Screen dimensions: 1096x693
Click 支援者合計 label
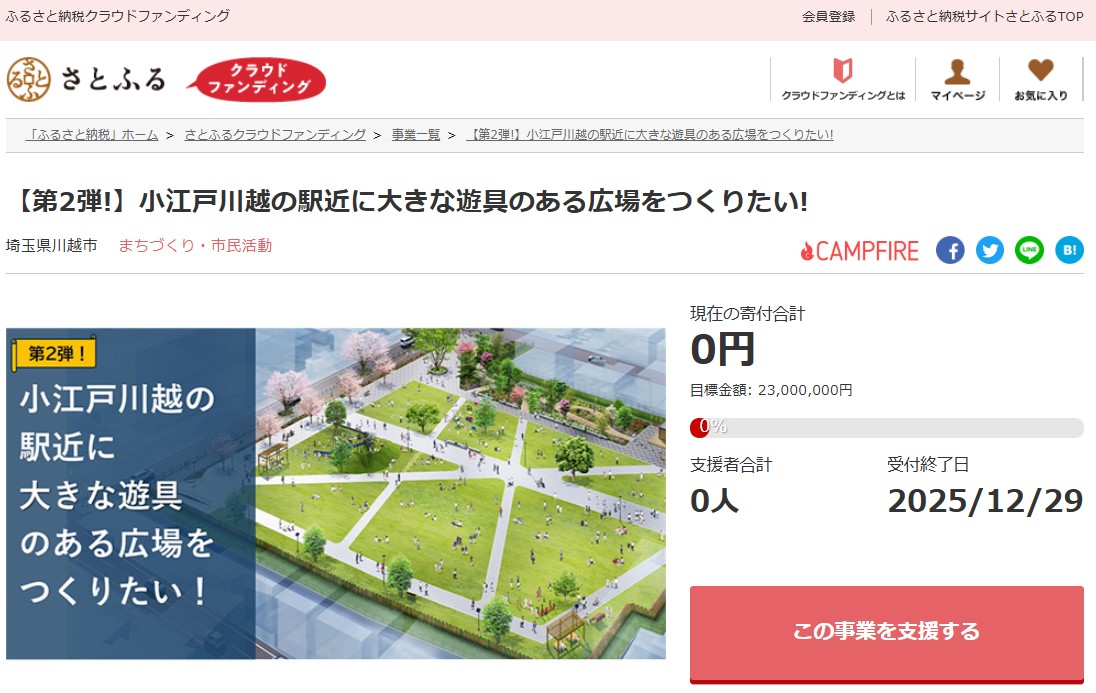click(730, 464)
